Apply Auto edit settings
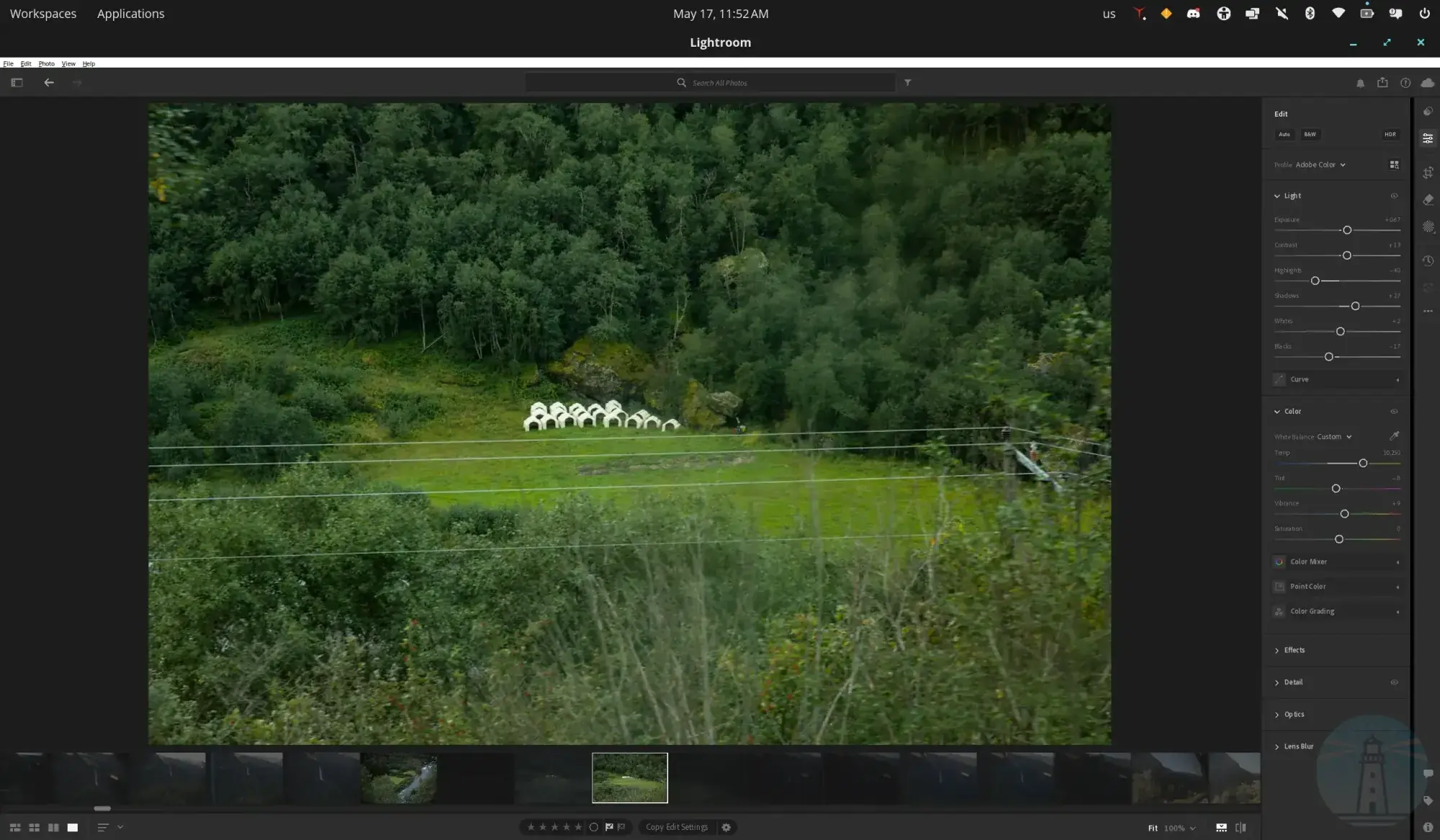 coord(1284,135)
